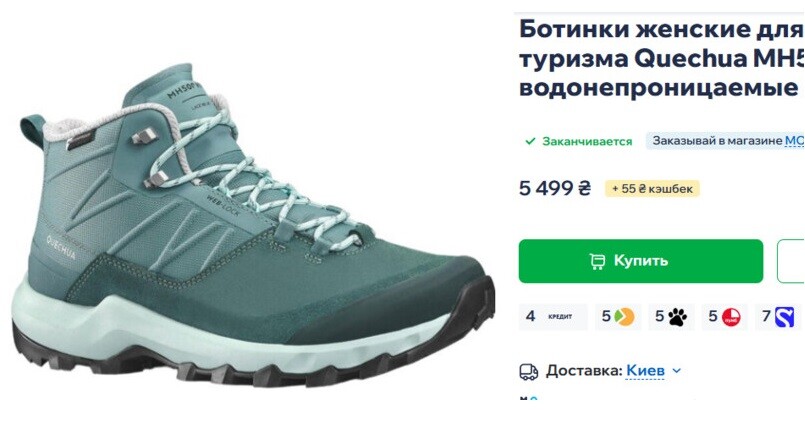Select the 4 кредит payment option
805x421 pixels.
(553, 316)
